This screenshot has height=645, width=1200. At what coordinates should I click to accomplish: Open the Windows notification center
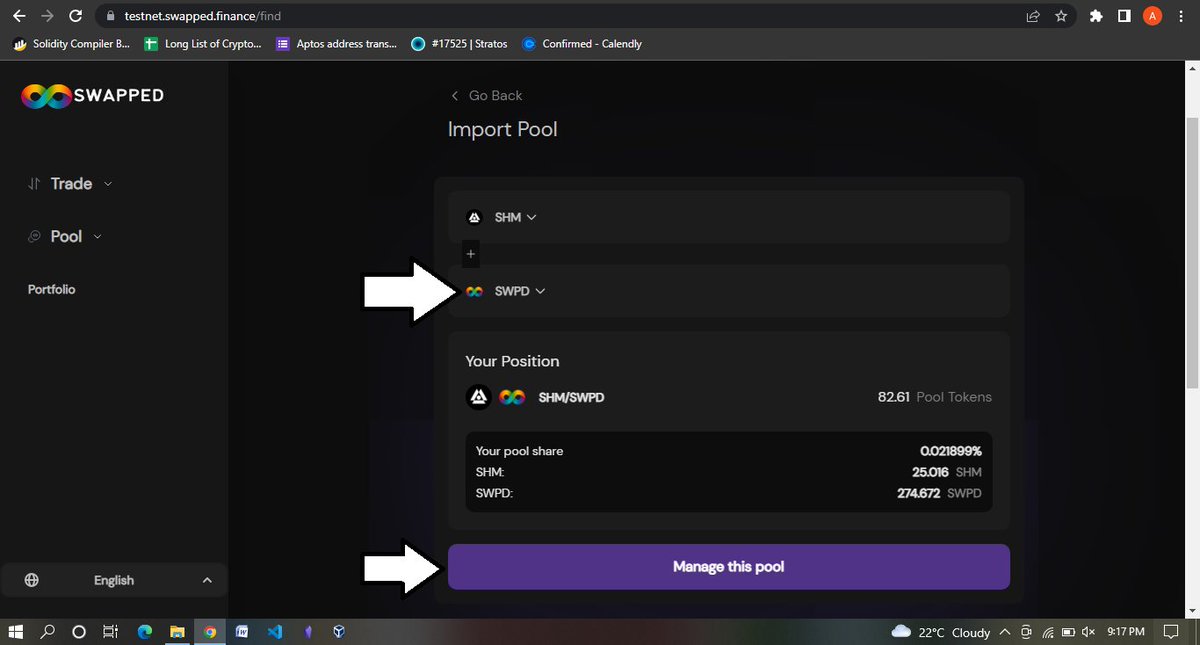1172,632
